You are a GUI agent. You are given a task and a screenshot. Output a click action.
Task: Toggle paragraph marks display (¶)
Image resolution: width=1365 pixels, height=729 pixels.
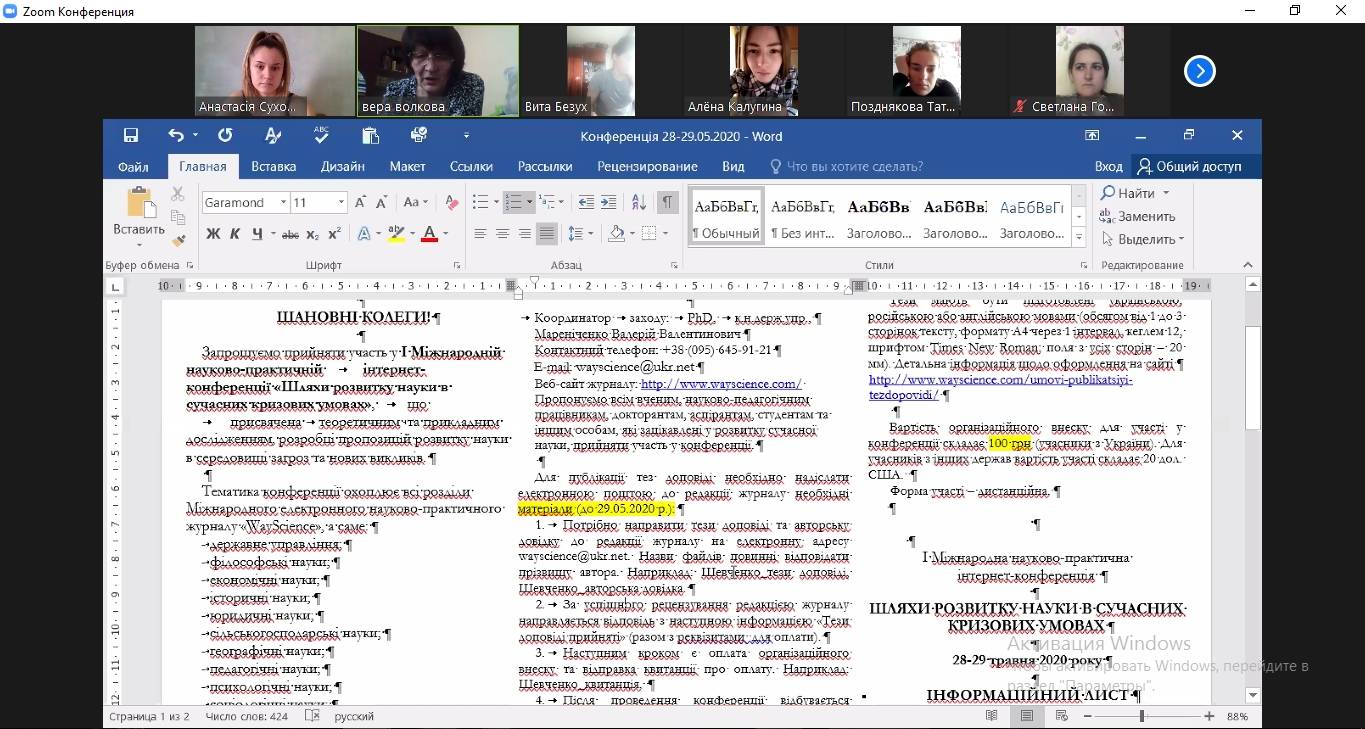click(x=667, y=203)
